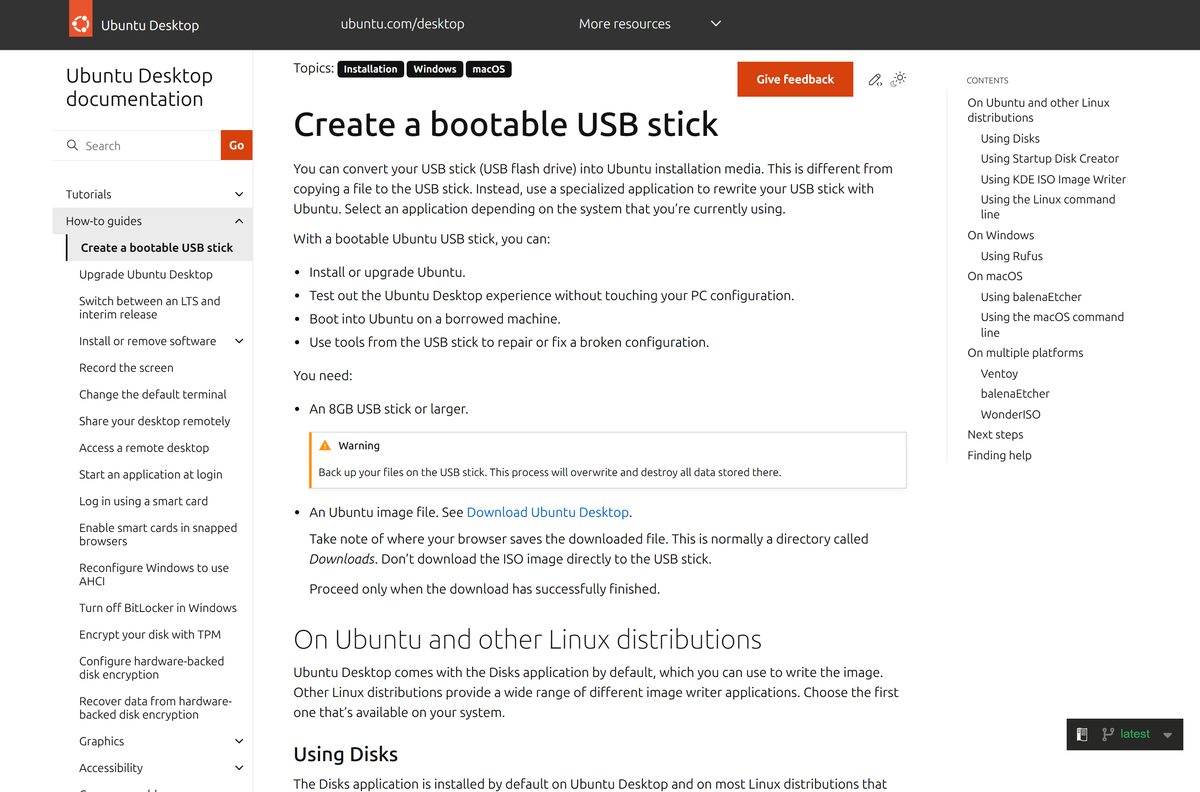Click the latest version label
This screenshot has height=792, width=1200.
click(1135, 734)
